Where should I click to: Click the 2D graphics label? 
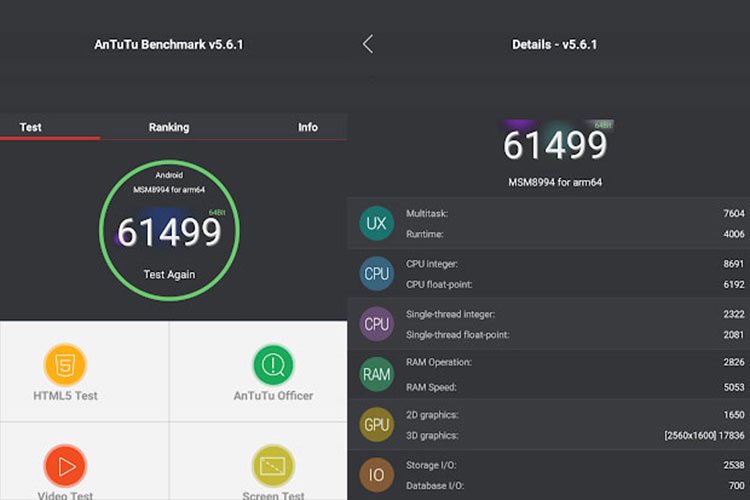tap(431, 415)
